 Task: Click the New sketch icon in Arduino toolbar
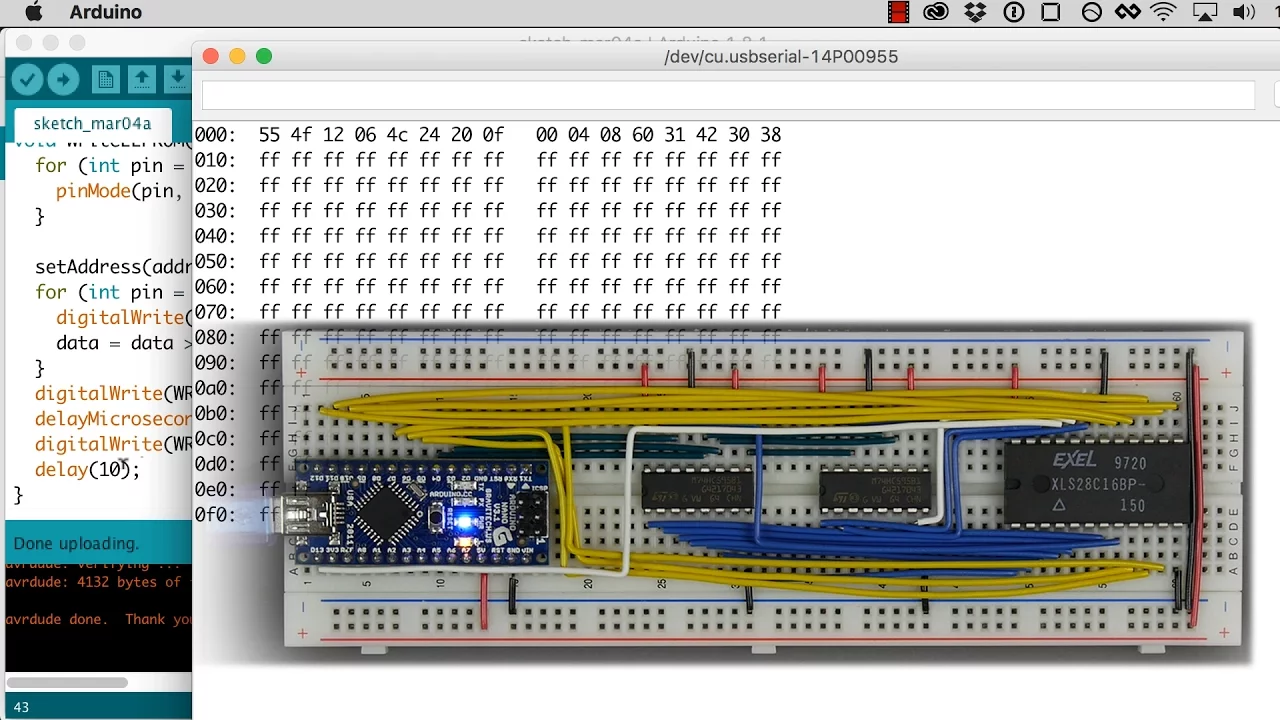coord(106,80)
